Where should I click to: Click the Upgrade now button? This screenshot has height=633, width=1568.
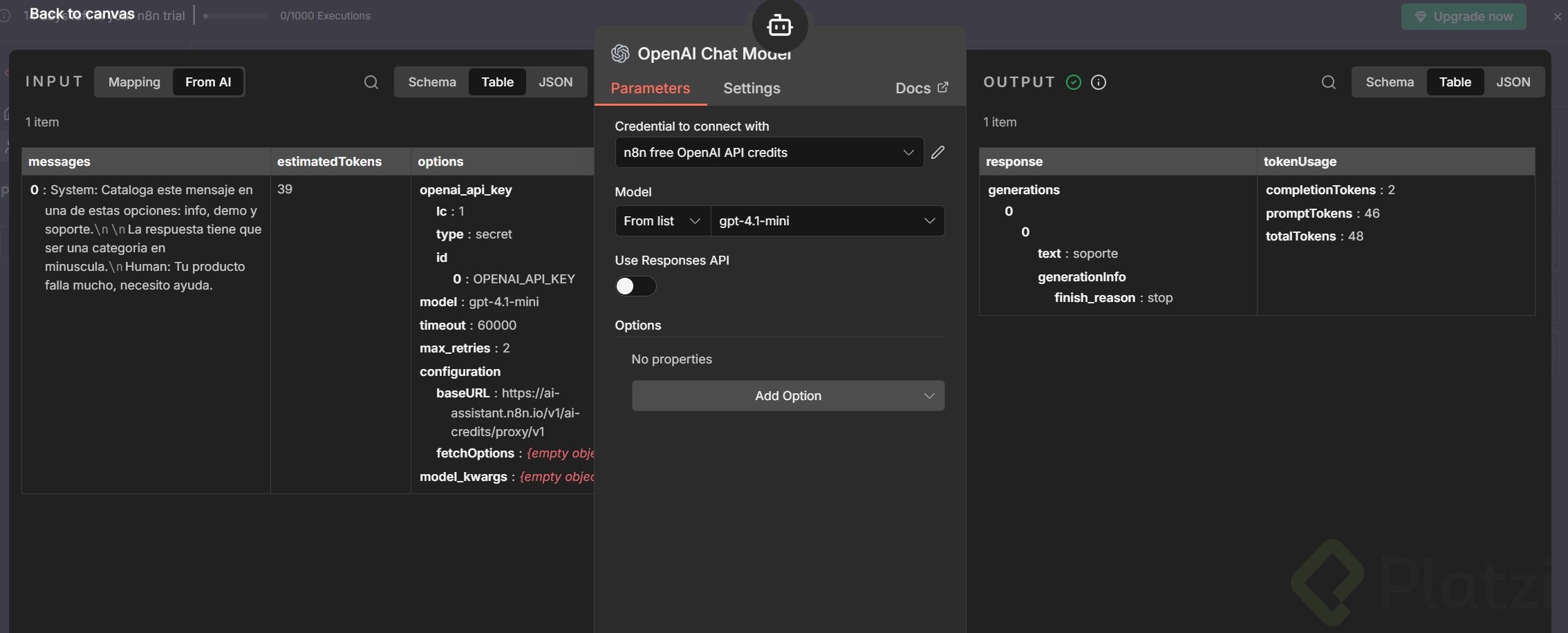pos(1464,17)
